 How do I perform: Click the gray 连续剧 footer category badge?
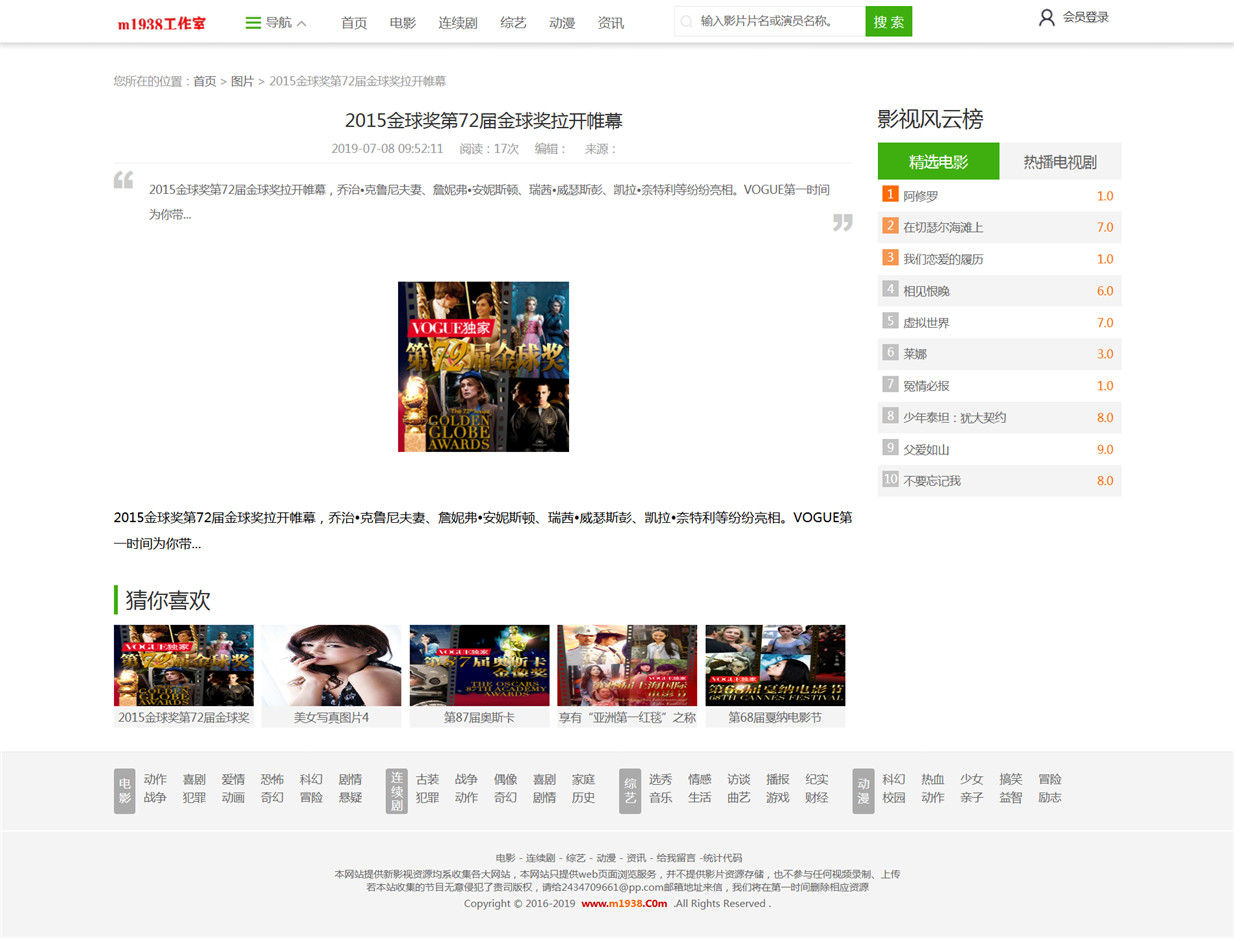click(x=397, y=790)
